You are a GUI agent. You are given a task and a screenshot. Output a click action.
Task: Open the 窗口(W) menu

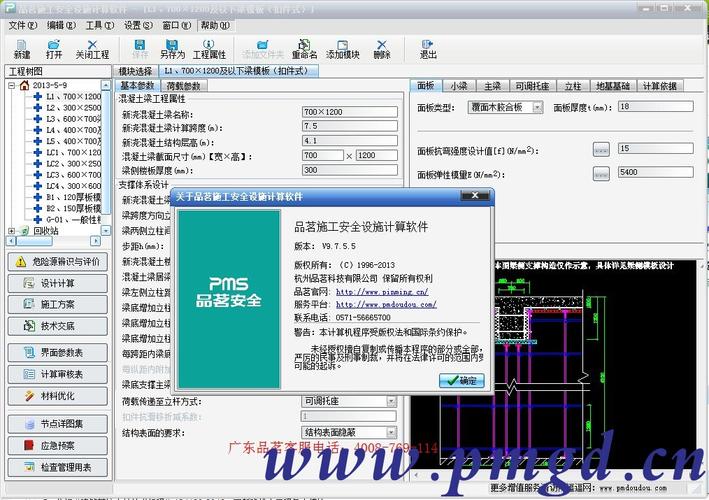177,25
